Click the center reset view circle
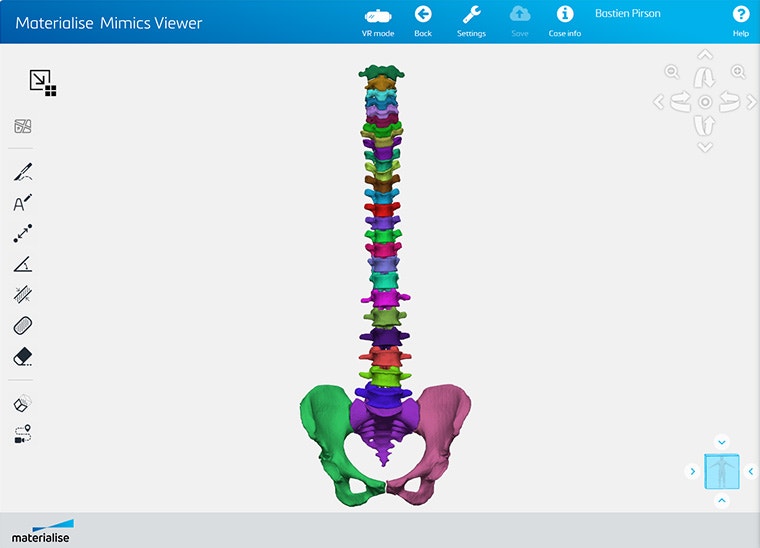This screenshot has height=548, width=760. click(705, 102)
